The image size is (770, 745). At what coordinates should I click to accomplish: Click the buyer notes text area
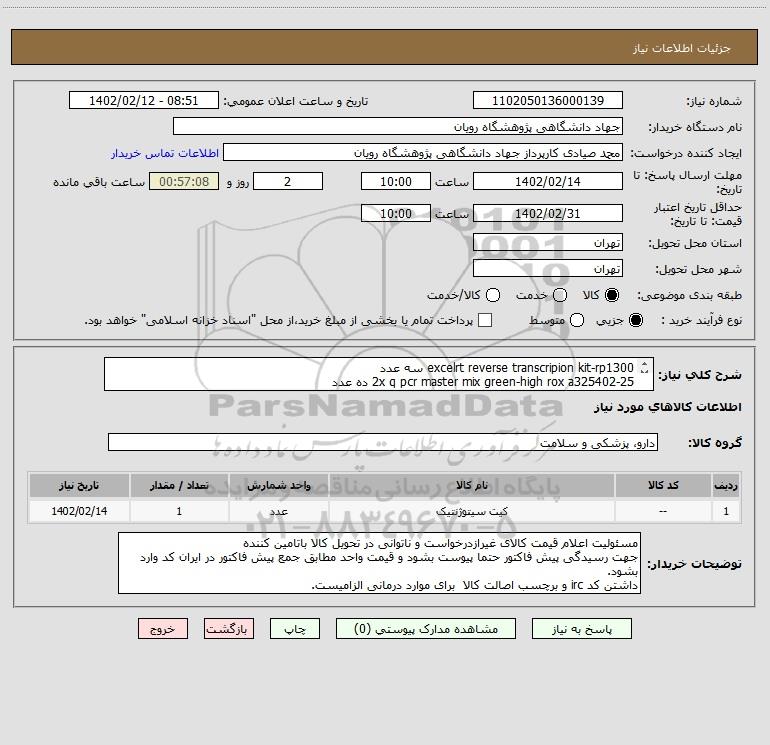380,563
